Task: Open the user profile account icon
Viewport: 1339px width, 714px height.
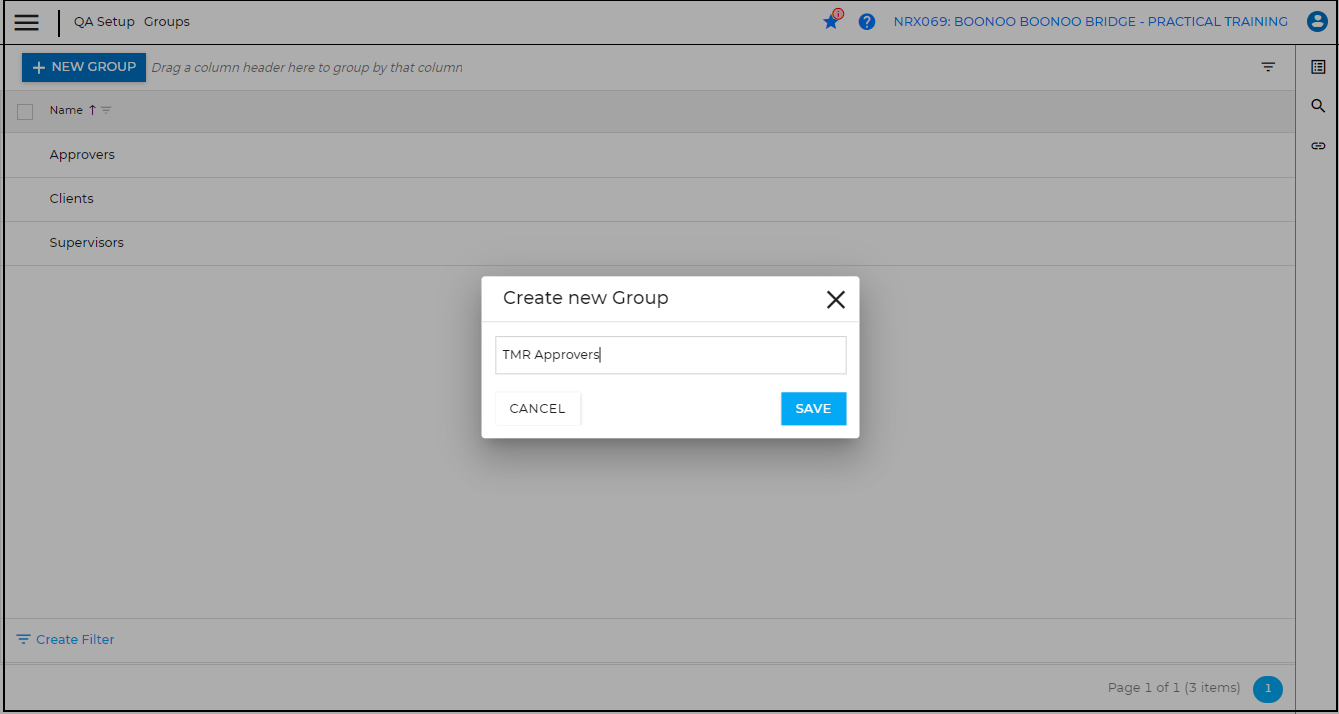Action: (1317, 22)
